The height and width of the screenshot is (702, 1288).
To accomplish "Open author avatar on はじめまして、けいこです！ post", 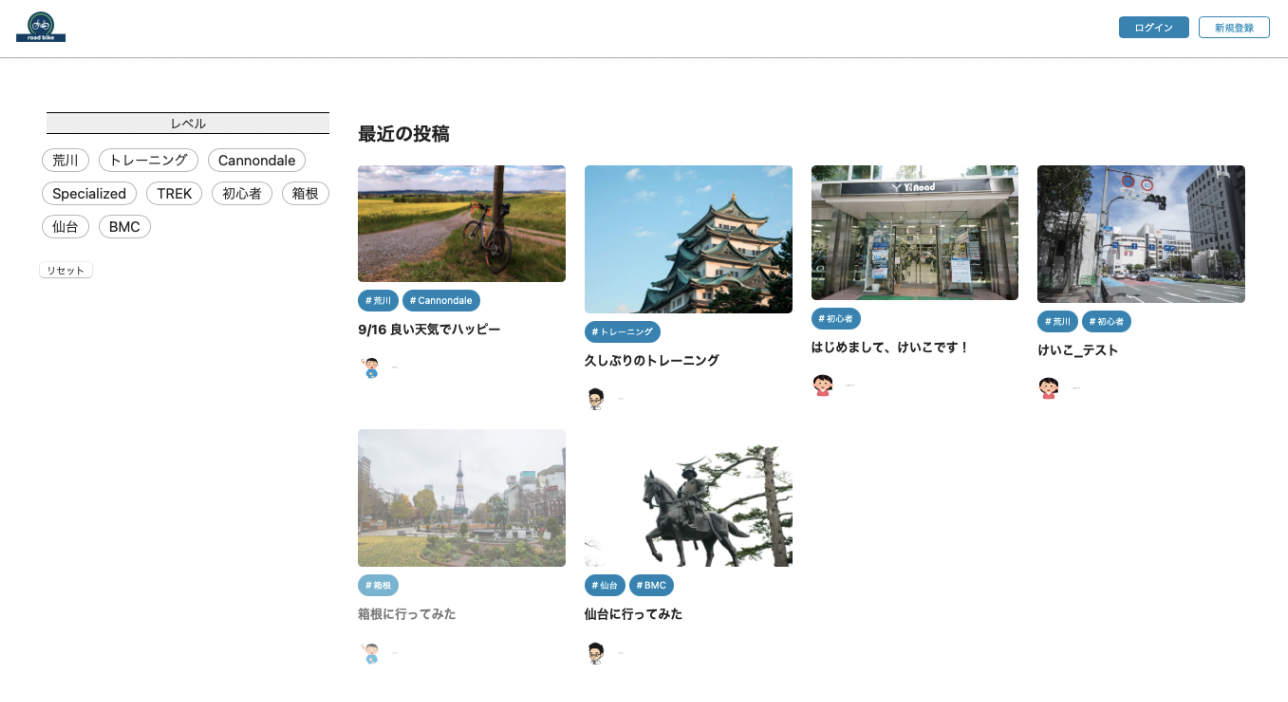I will pyautogui.click(x=823, y=385).
